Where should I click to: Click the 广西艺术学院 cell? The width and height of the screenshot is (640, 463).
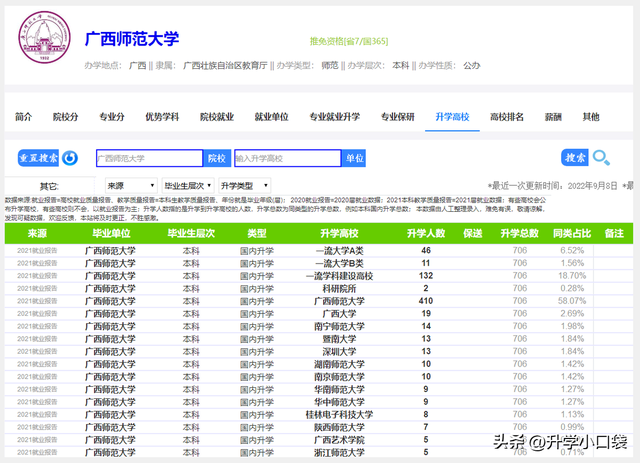(339, 440)
